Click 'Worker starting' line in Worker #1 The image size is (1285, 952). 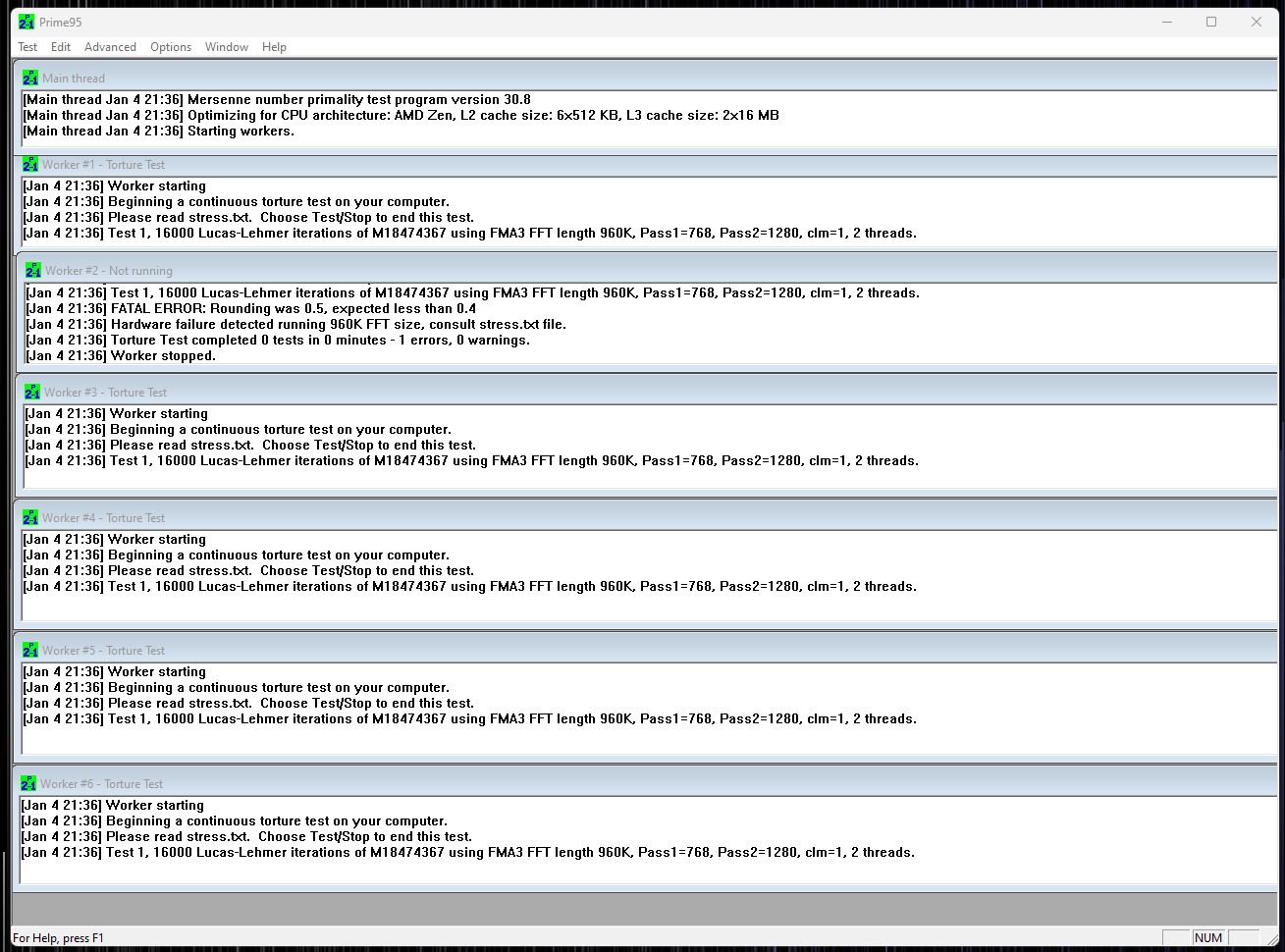tap(115, 185)
